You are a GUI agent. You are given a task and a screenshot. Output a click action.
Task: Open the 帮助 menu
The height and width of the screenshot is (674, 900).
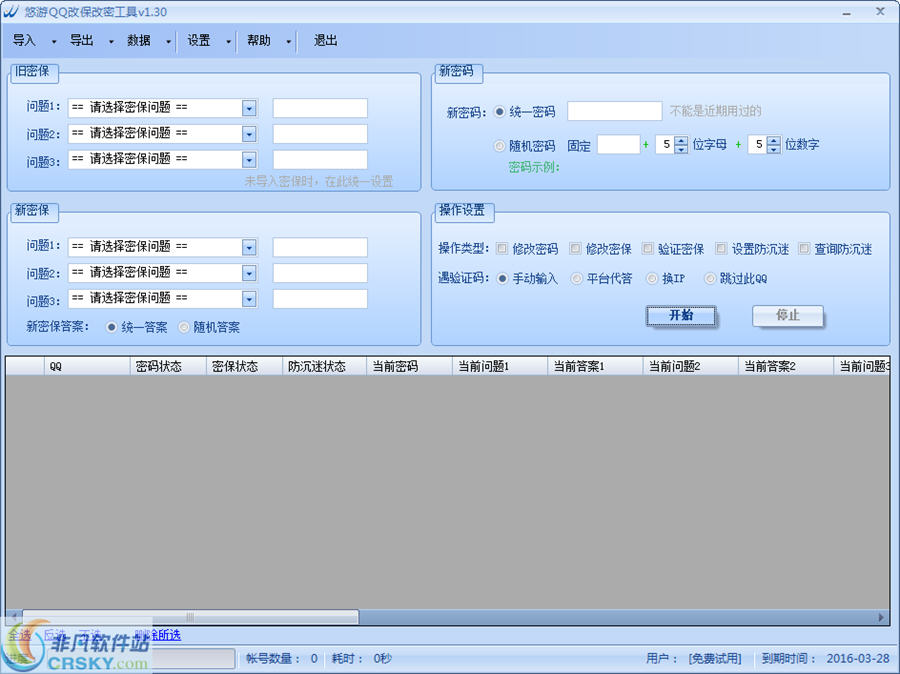tap(259, 41)
